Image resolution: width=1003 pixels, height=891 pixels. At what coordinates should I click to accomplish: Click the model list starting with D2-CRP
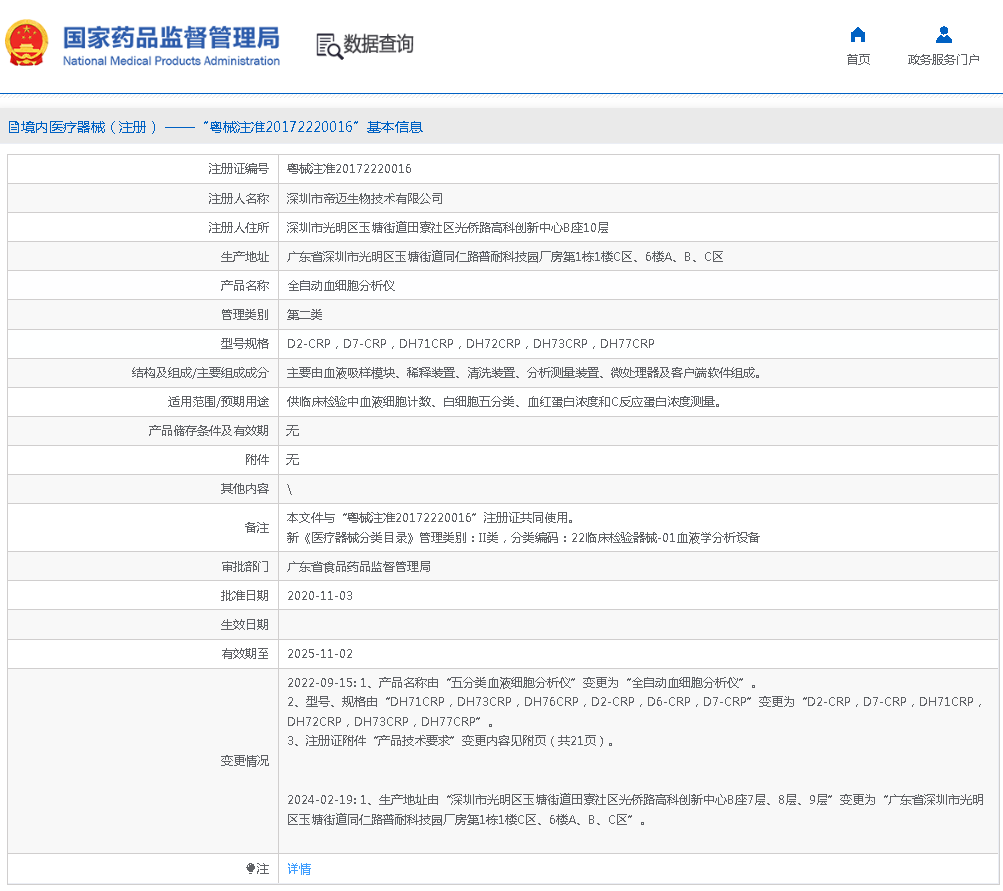click(470, 344)
